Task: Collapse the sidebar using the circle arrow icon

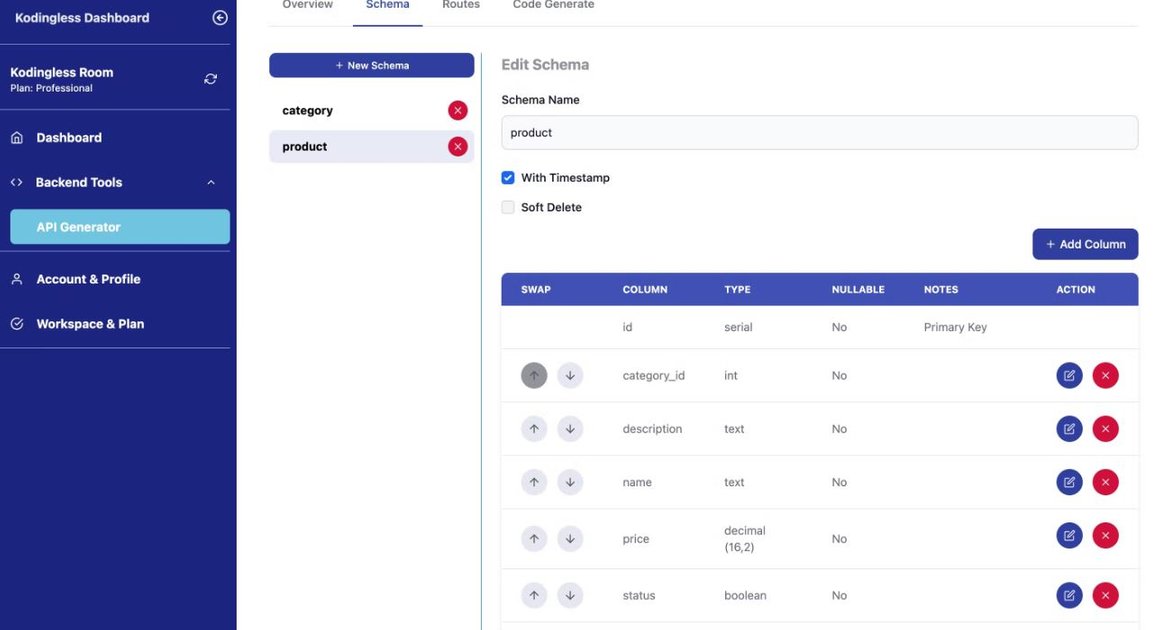Action: [x=219, y=16]
